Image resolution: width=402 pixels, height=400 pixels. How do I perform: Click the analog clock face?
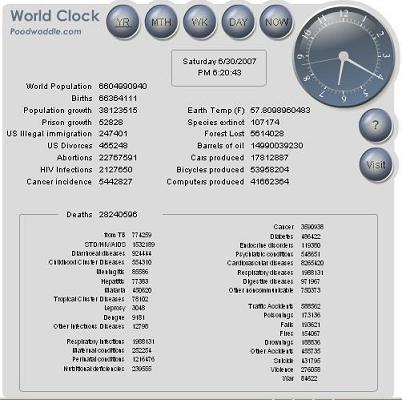tap(344, 56)
